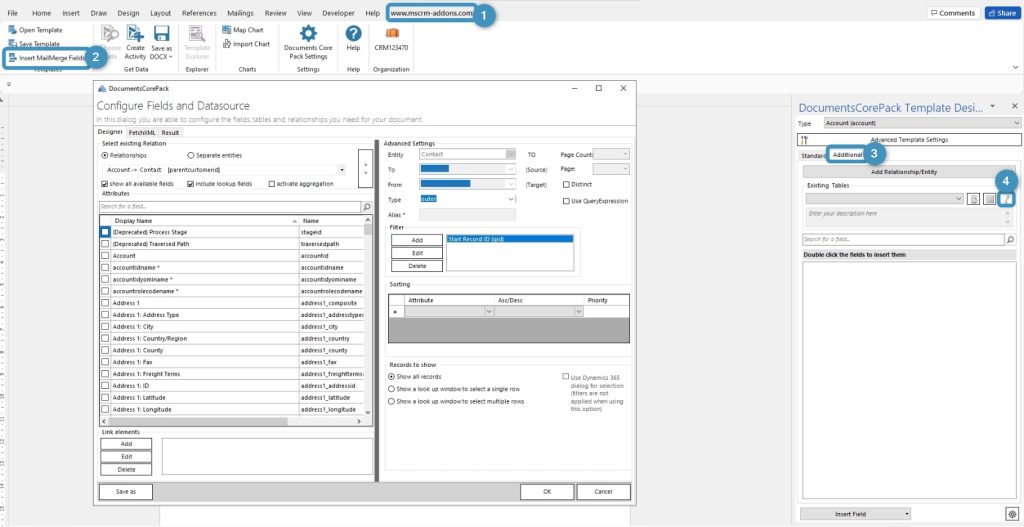
Task: Open the Entity Contact dropdown
Action: [510, 154]
